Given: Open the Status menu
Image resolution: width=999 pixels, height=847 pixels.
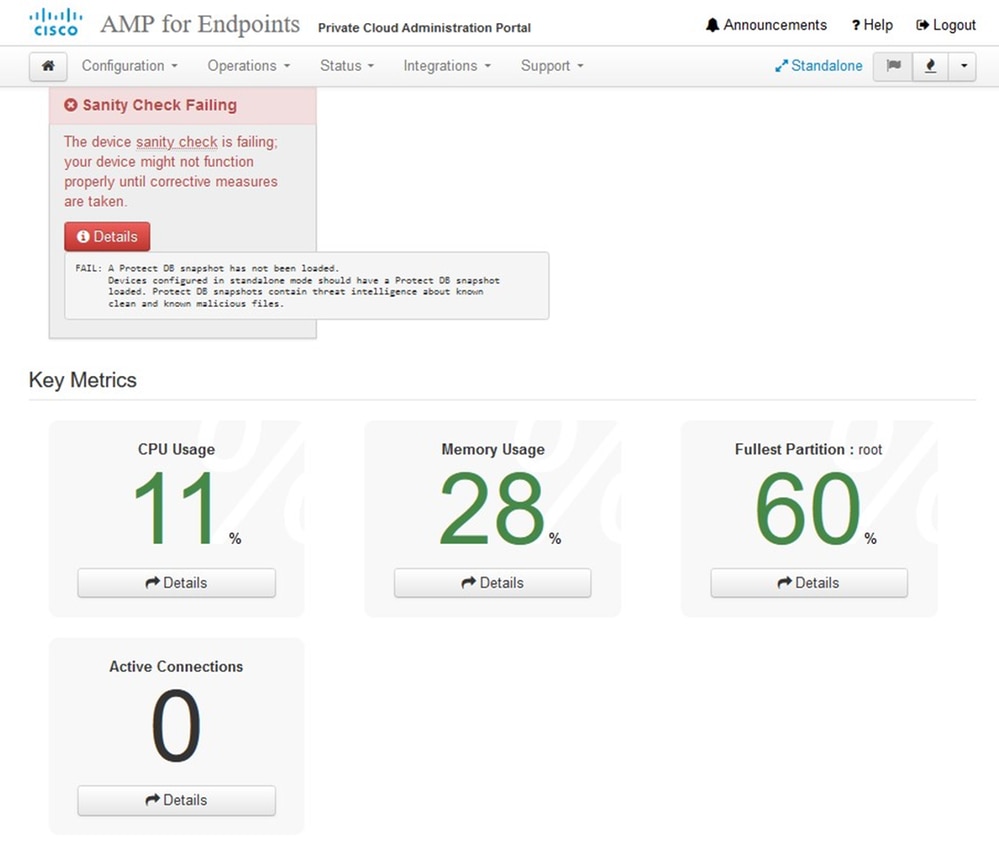Looking at the screenshot, I should click(347, 66).
